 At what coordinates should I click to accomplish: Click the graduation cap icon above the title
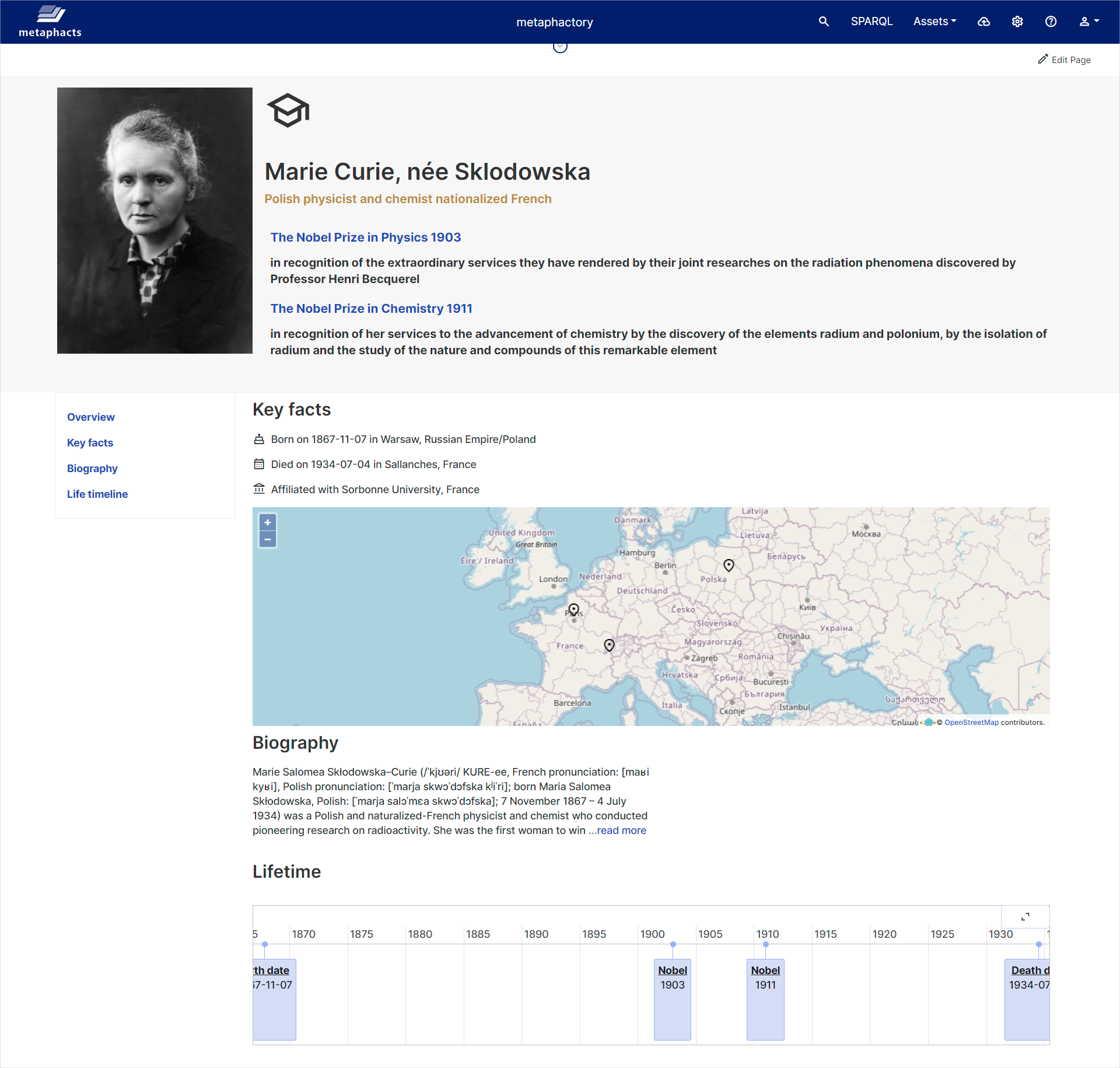(288, 110)
